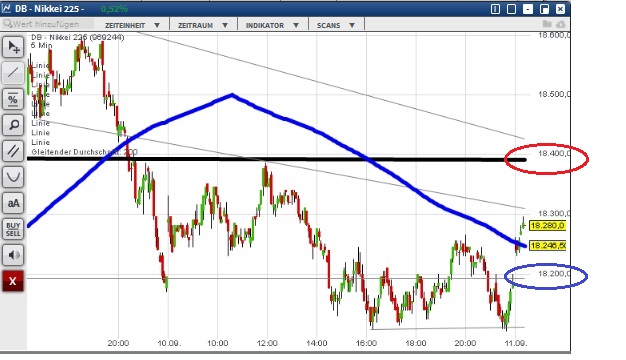Click the 18.280,0 yellow price label
The image size is (626, 360).
(548, 225)
